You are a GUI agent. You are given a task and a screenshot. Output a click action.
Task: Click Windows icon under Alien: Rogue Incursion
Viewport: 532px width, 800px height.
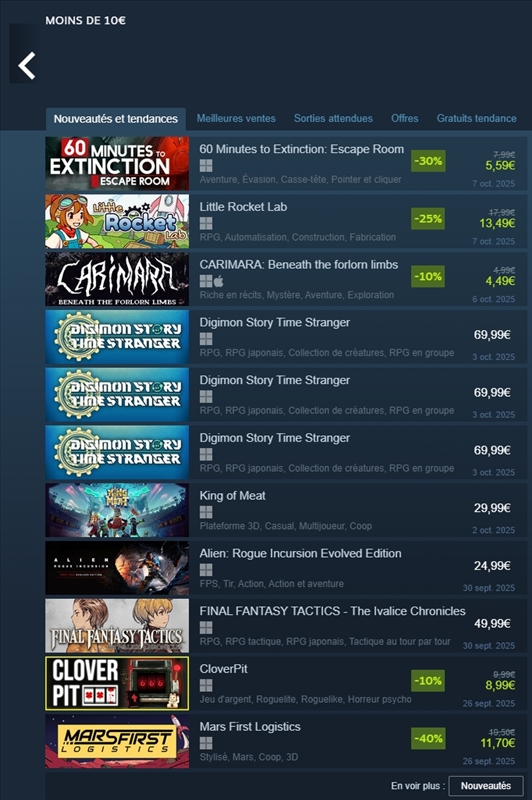tap(206, 570)
